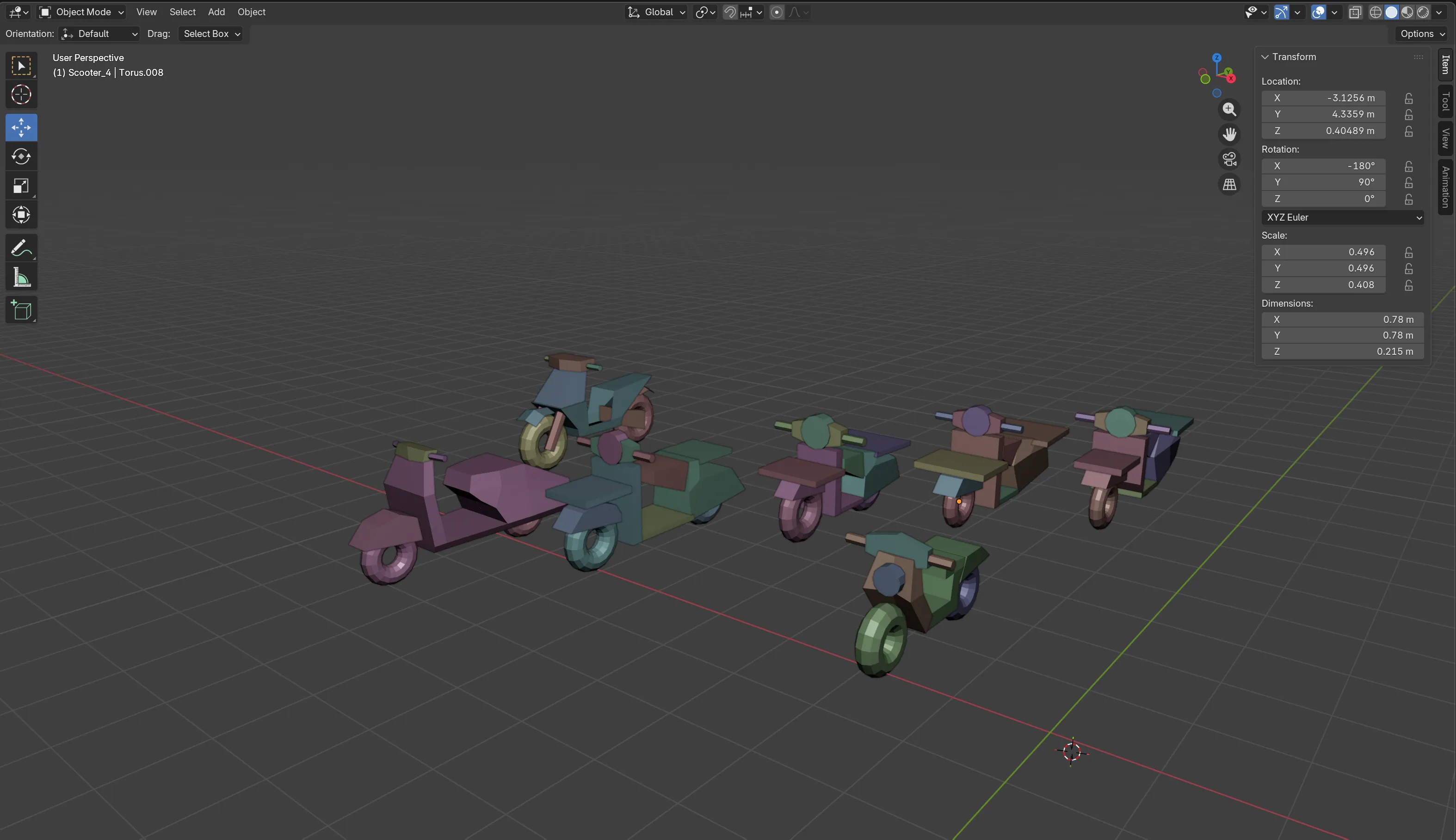Open overlays options dropdown arrow
The width and height of the screenshot is (1456, 840).
tap(1334, 12)
